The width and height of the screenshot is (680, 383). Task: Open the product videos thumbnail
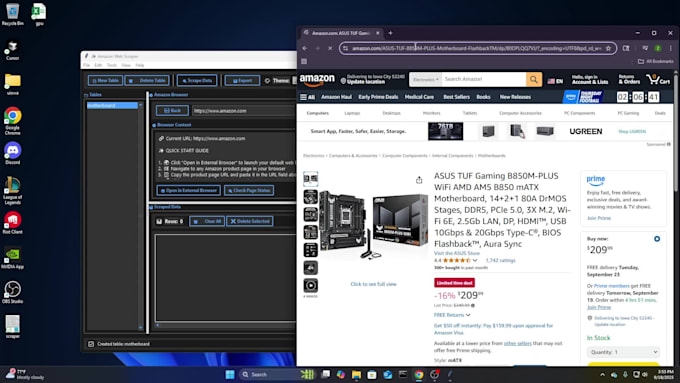311,285
